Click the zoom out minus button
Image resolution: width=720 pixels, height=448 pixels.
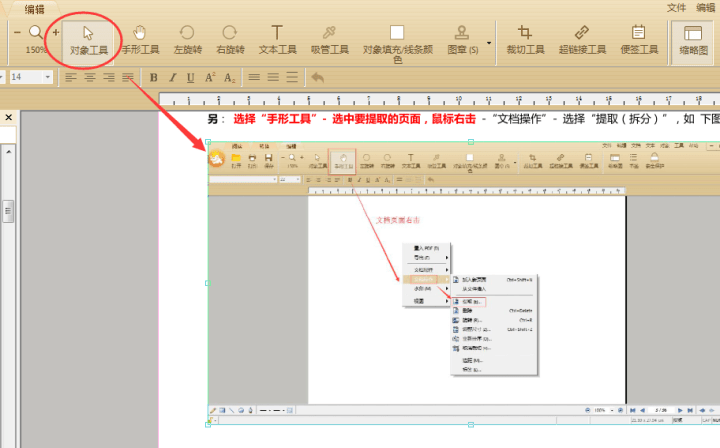click(x=18, y=33)
